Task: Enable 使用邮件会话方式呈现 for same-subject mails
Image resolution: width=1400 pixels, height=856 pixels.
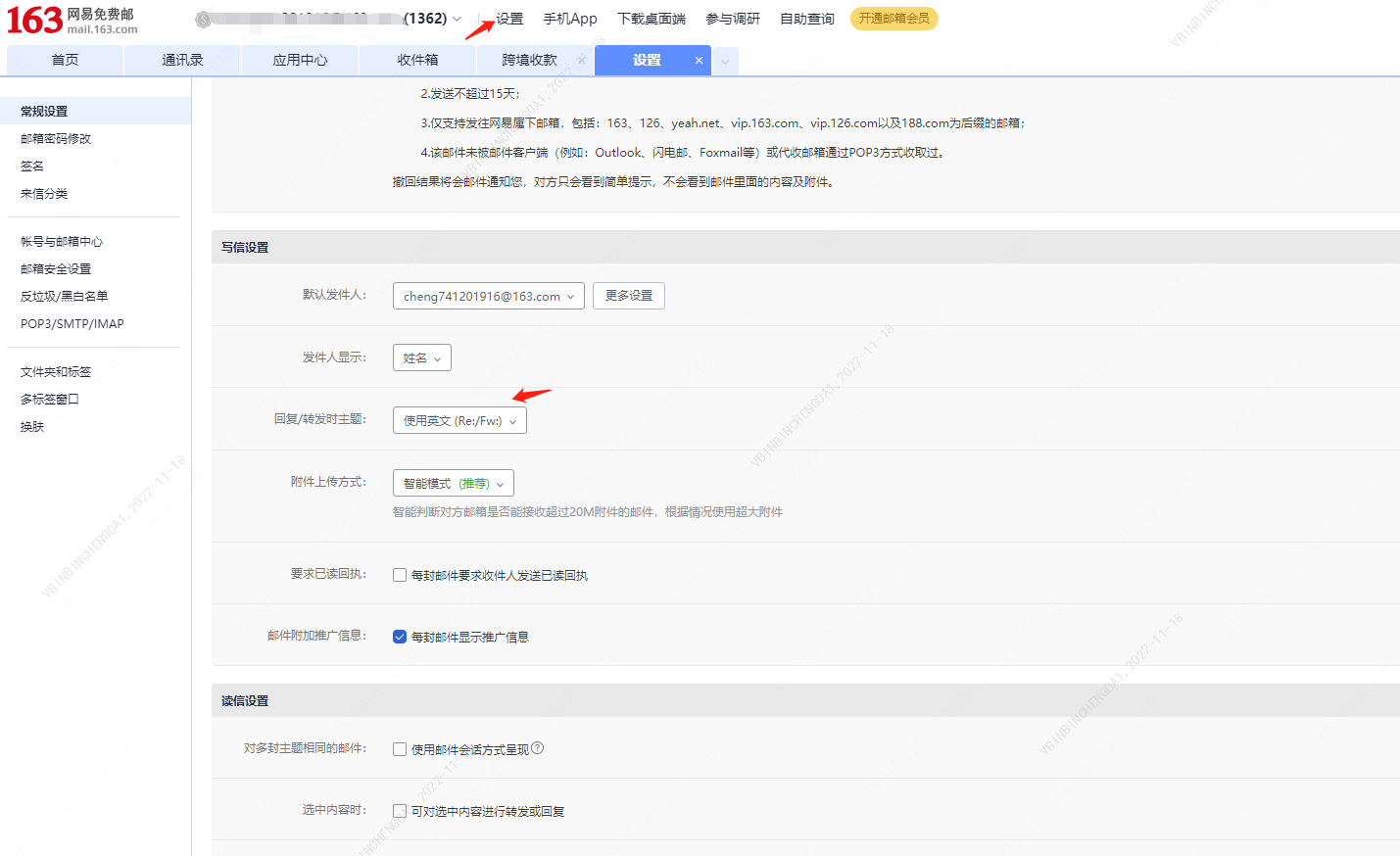Action: coord(400,748)
